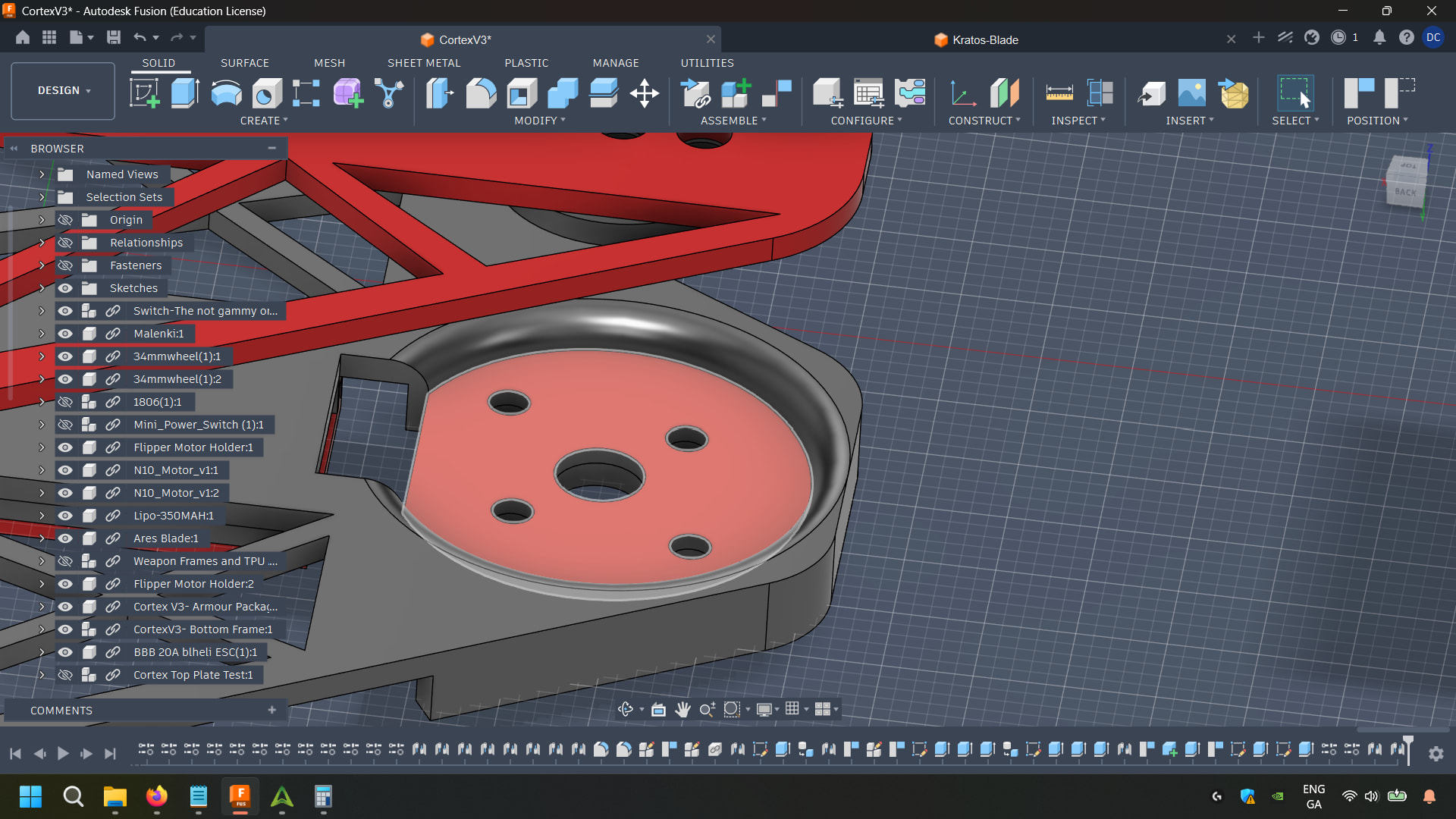Open the DESIGN workspace dropdown
Image resolution: width=1456 pixels, height=819 pixels.
coord(64,90)
